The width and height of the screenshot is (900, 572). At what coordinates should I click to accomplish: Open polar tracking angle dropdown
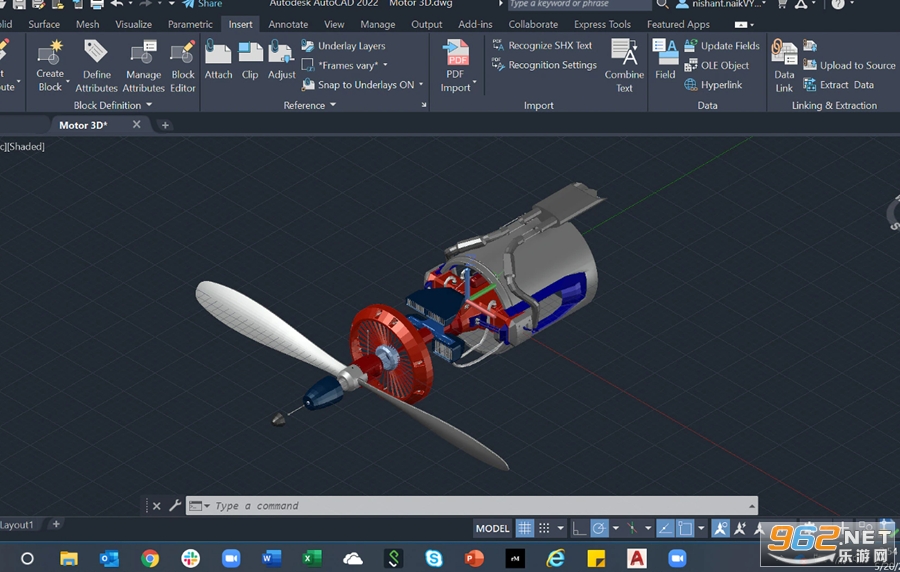[x=615, y=528]
